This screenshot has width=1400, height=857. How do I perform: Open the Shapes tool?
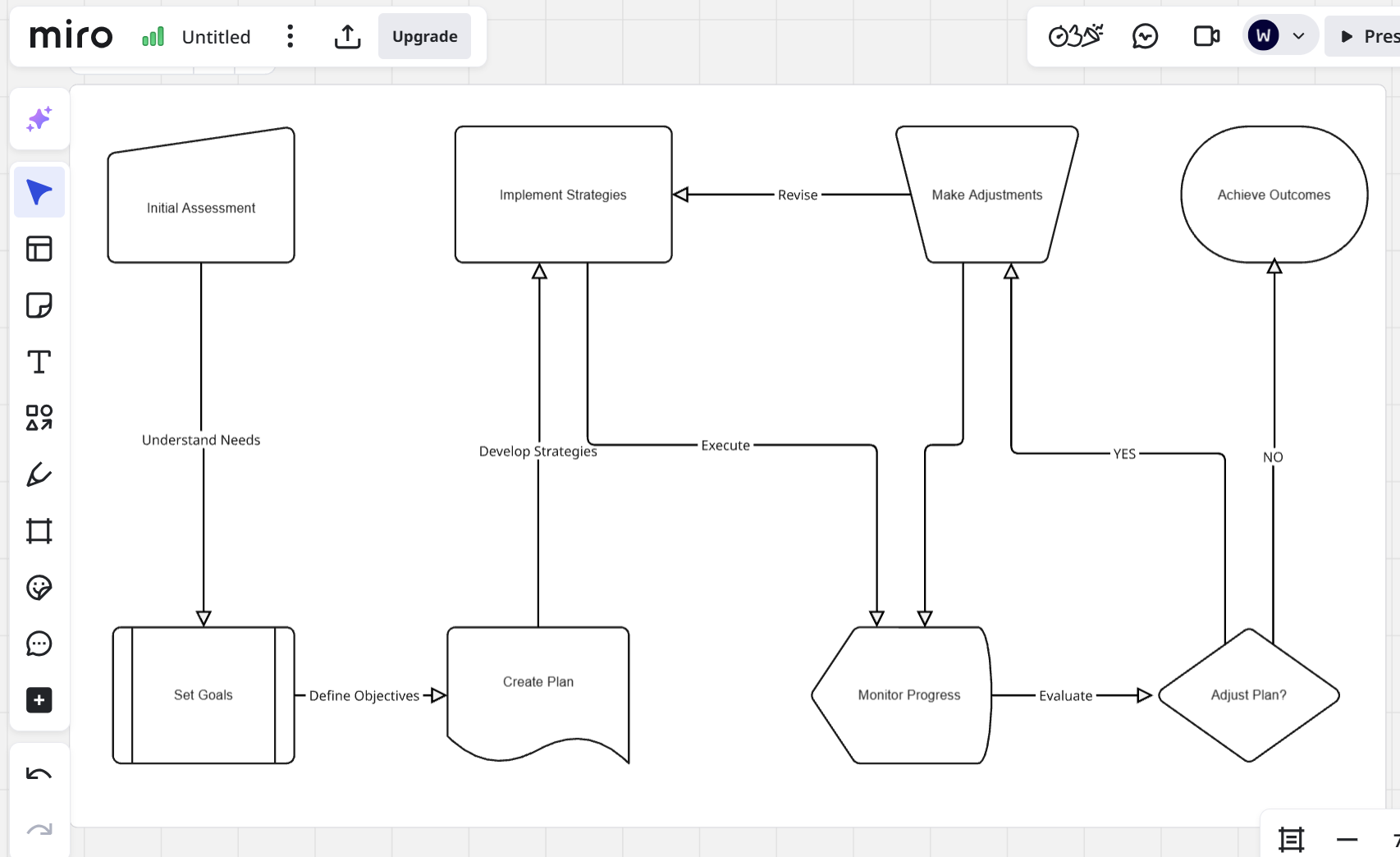[x=39, y=418]
